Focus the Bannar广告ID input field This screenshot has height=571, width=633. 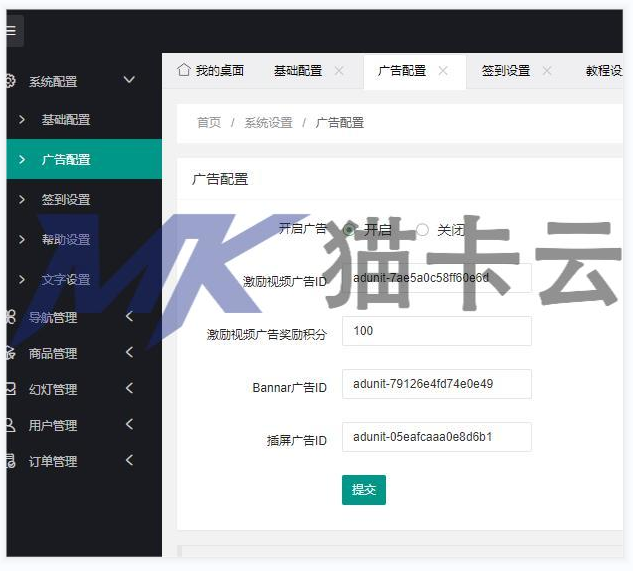437,384
